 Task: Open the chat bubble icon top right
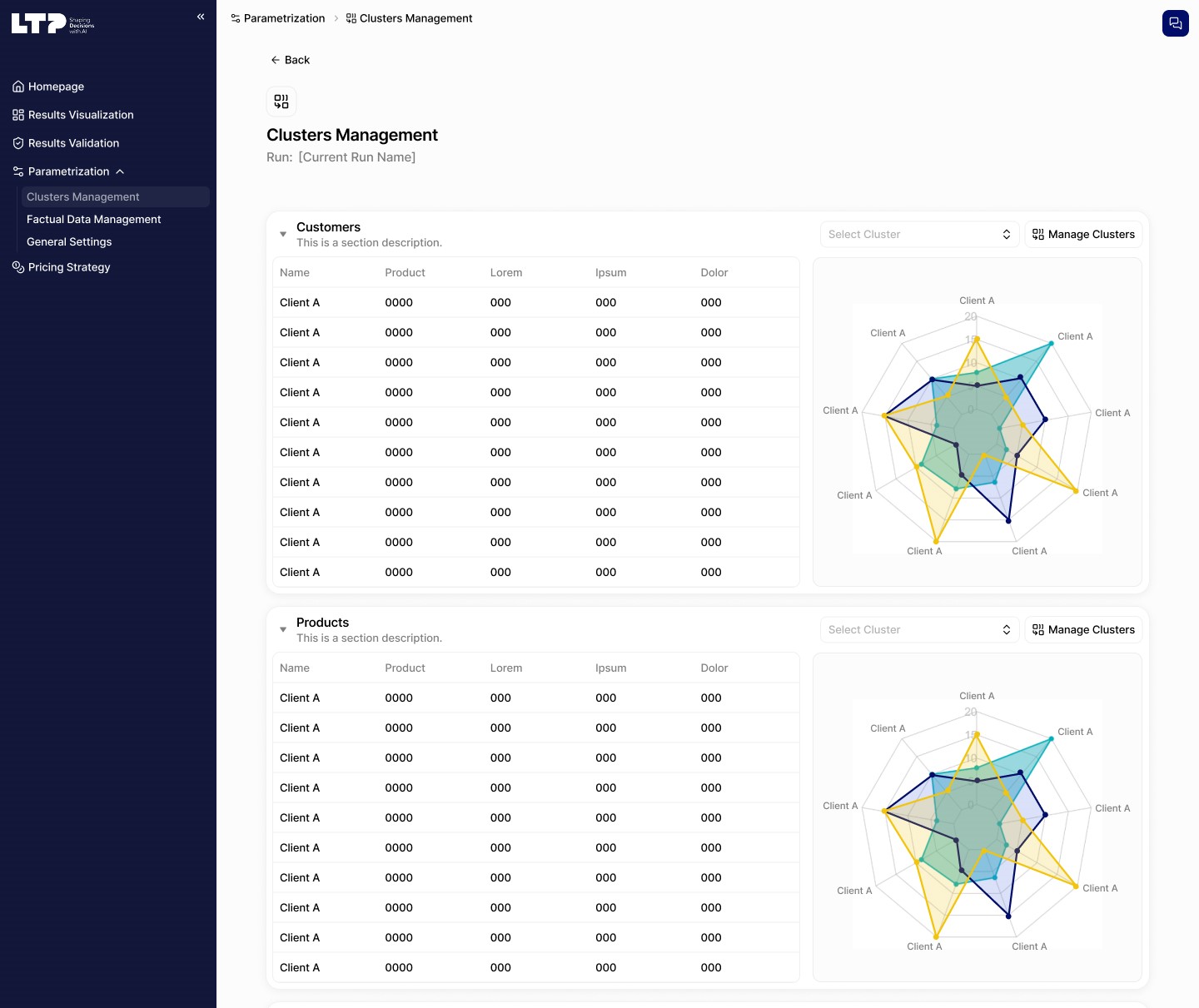[x=1175, y=23]
